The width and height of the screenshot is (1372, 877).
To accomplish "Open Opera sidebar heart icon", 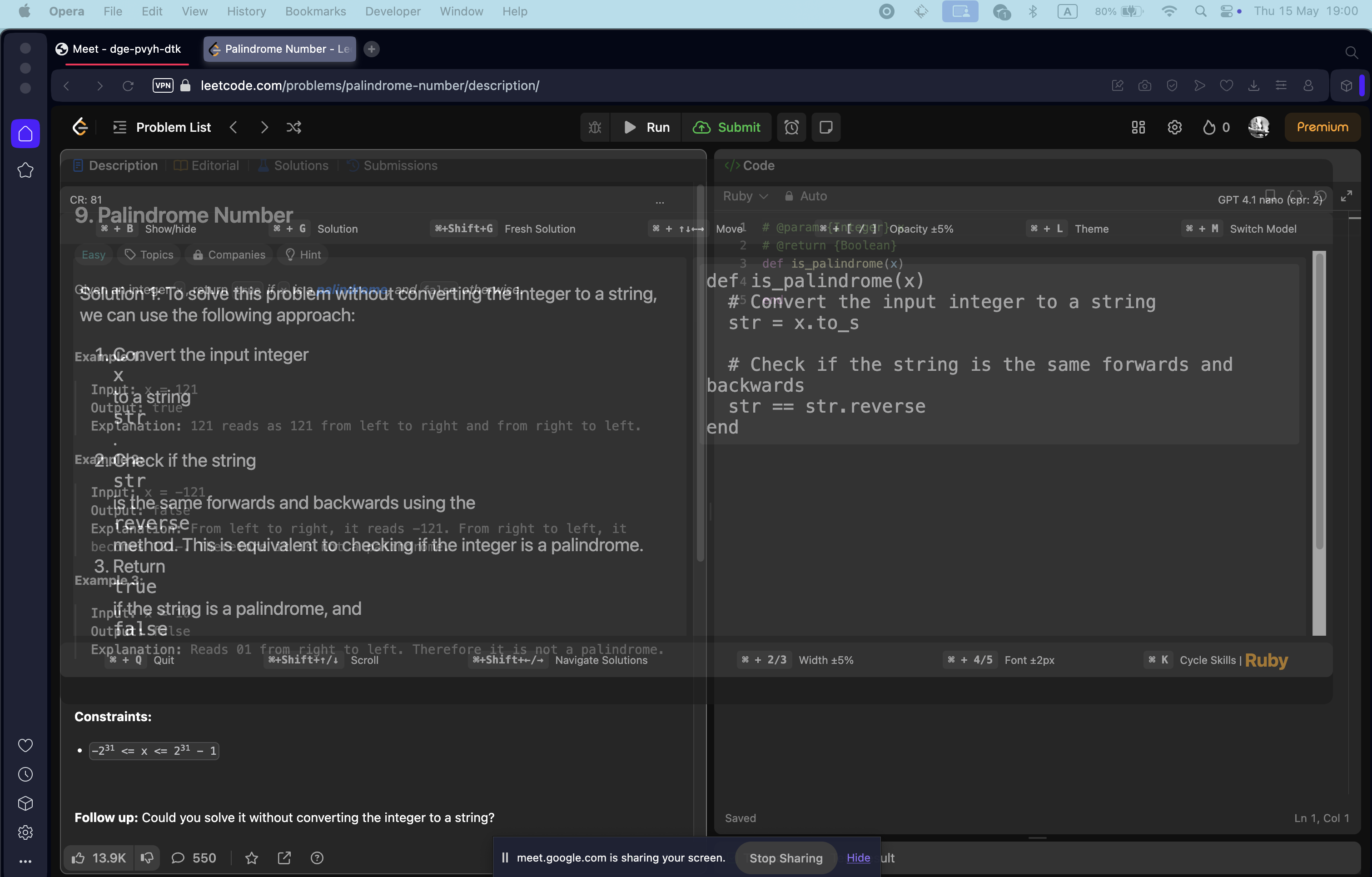I will [25, 745].
